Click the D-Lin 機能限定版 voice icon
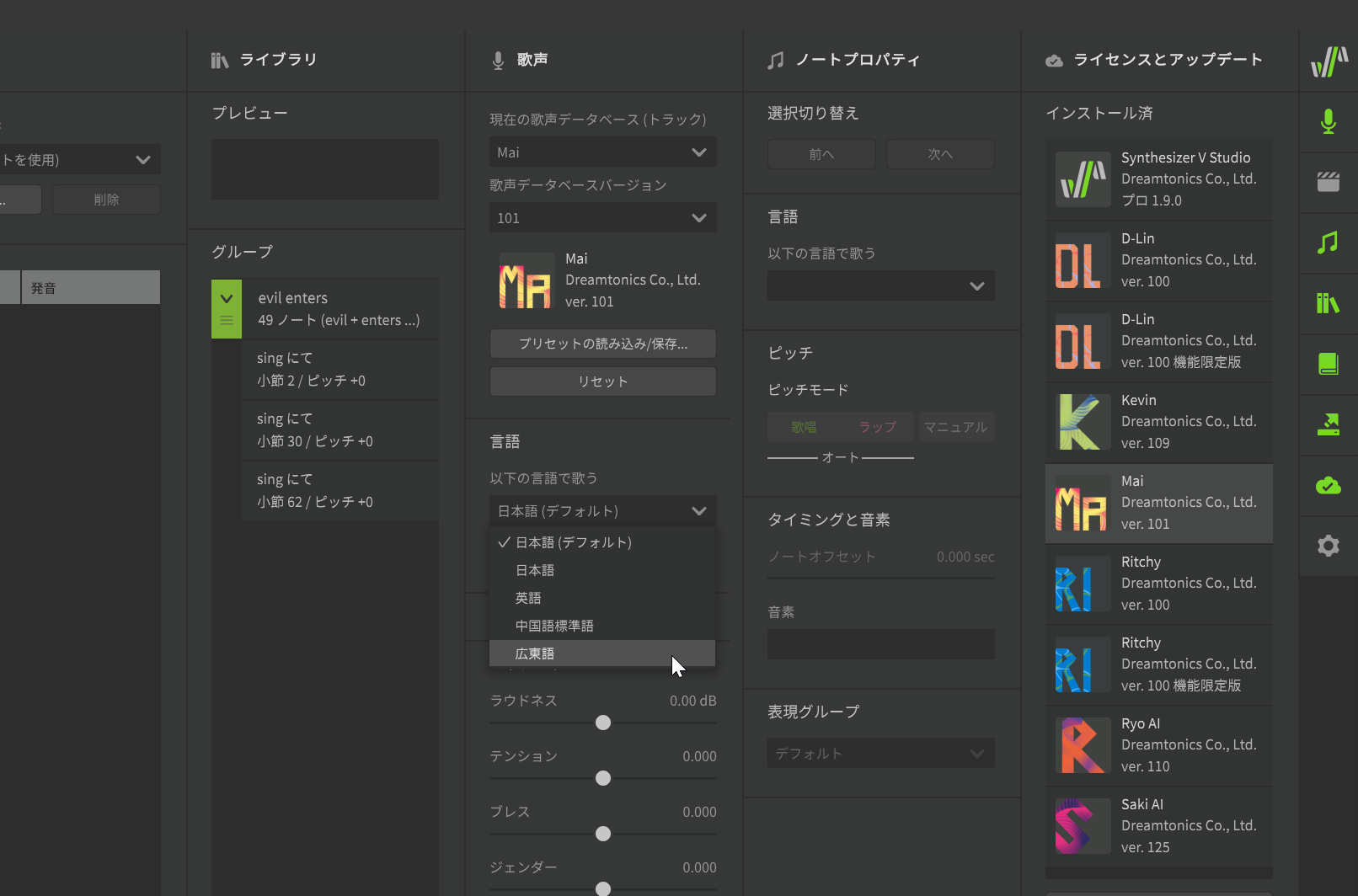1358x896 pixels. (1083, 341)
